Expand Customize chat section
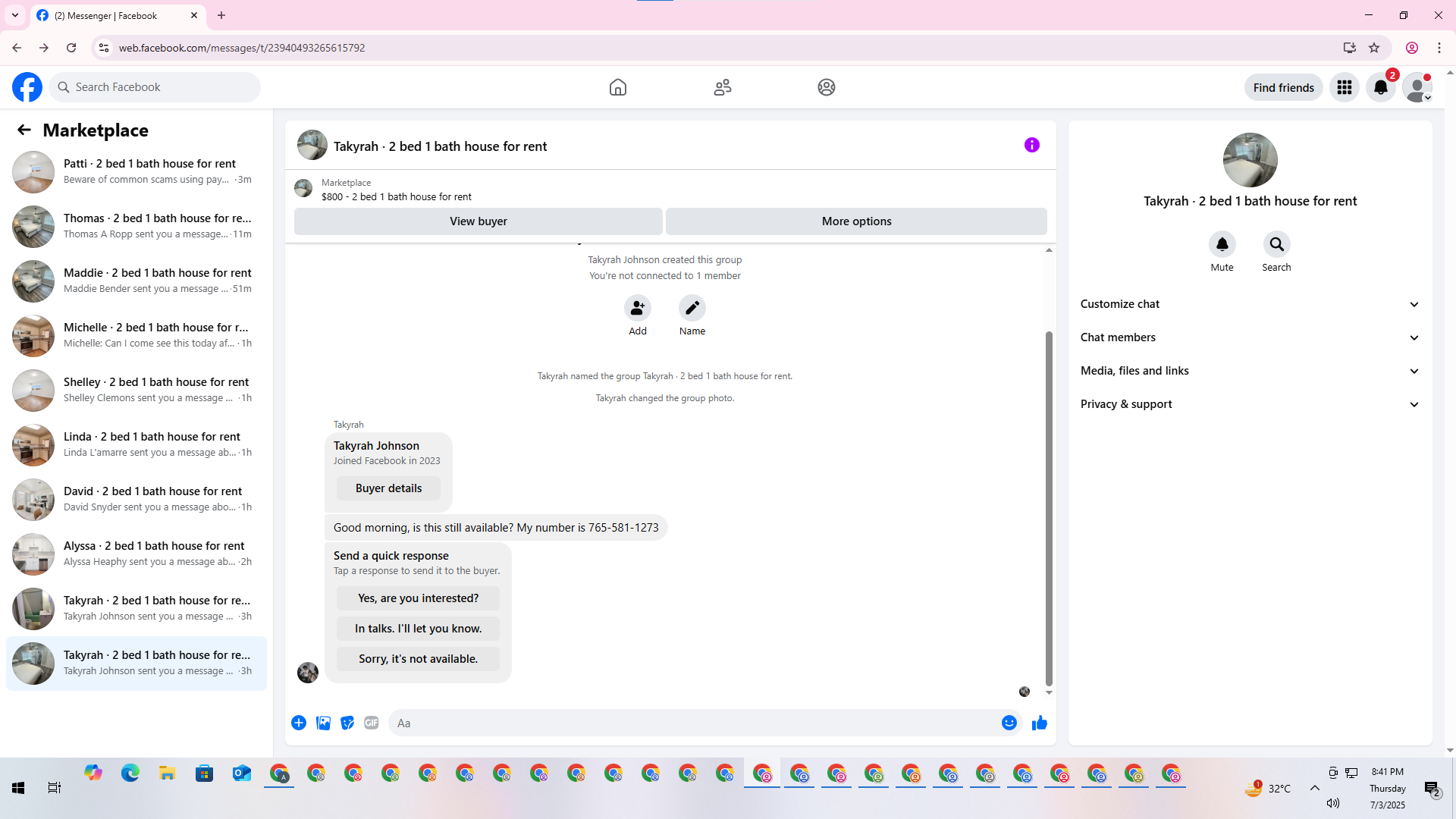The width and height of the screenshot is (1456, 819). [1249, 304]
